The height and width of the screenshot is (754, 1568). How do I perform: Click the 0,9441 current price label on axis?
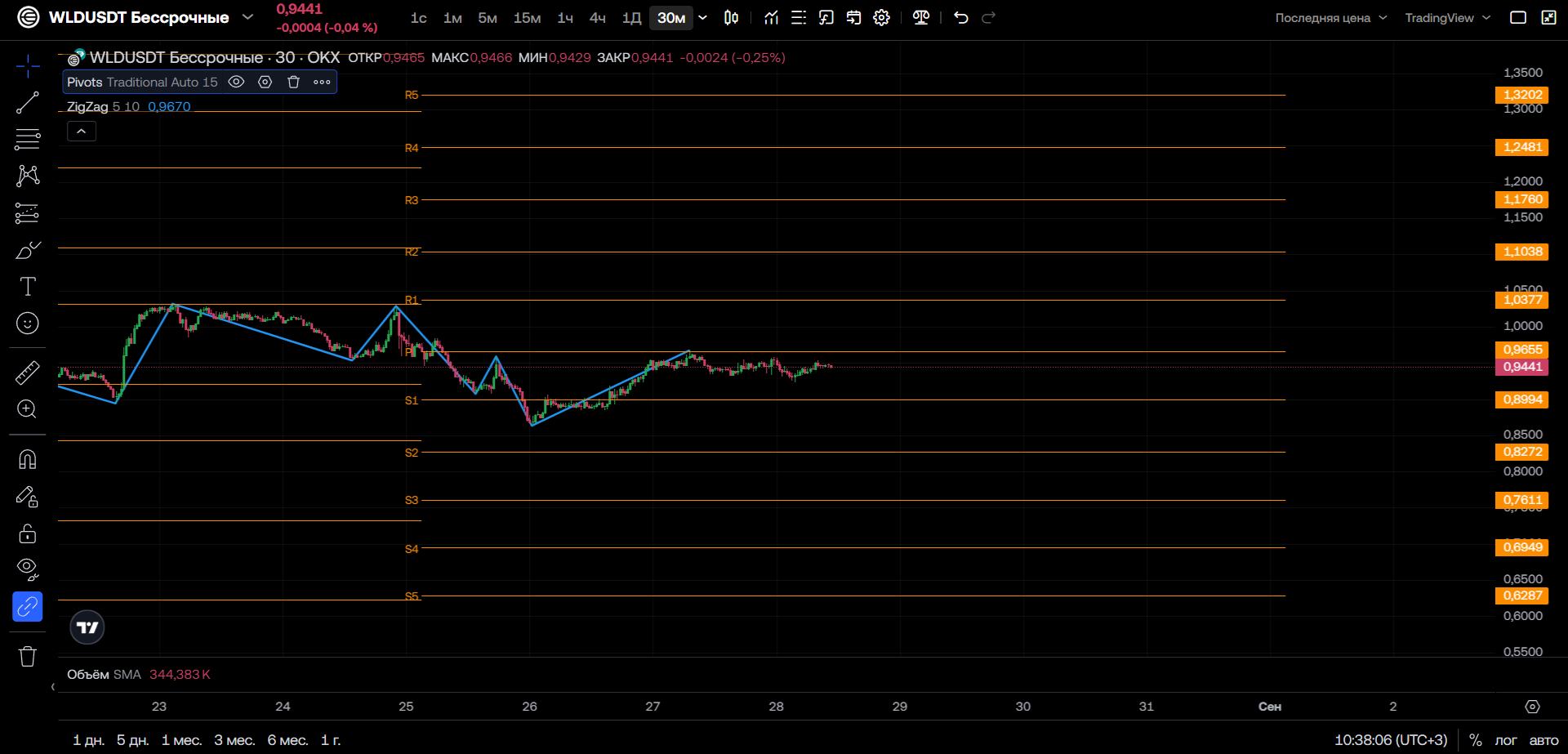pos(1522,367)
